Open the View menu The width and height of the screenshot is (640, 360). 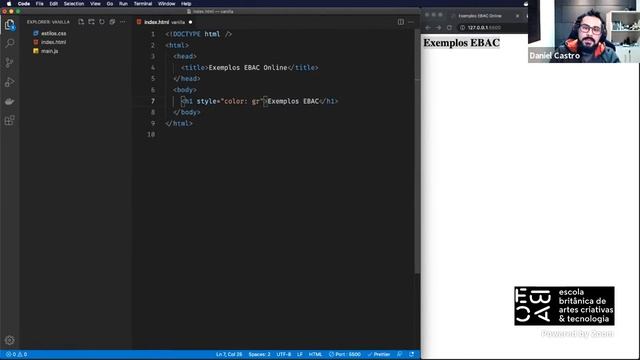pyautogui.click(x=95, y=4)
